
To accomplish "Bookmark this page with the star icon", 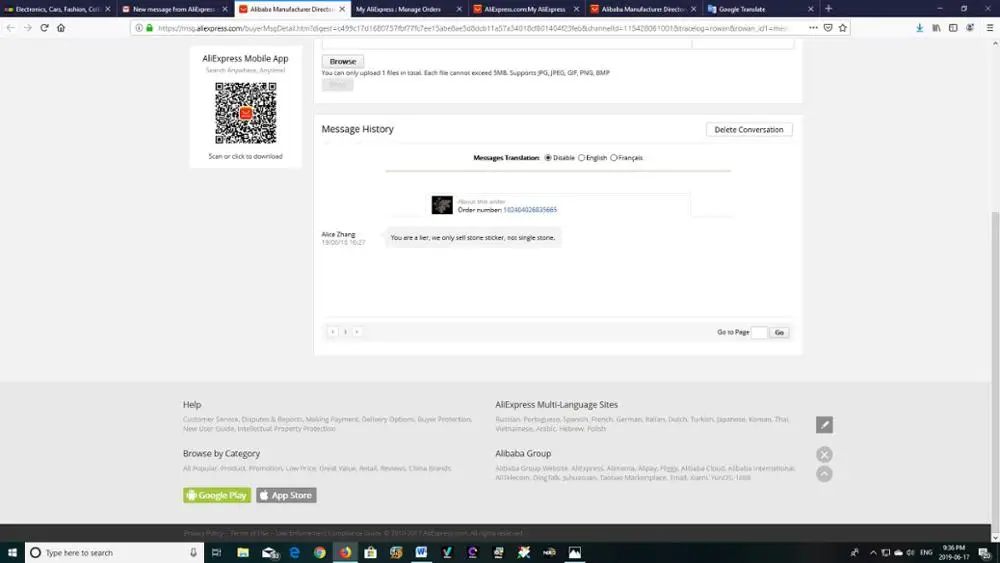I will (842, 27).
